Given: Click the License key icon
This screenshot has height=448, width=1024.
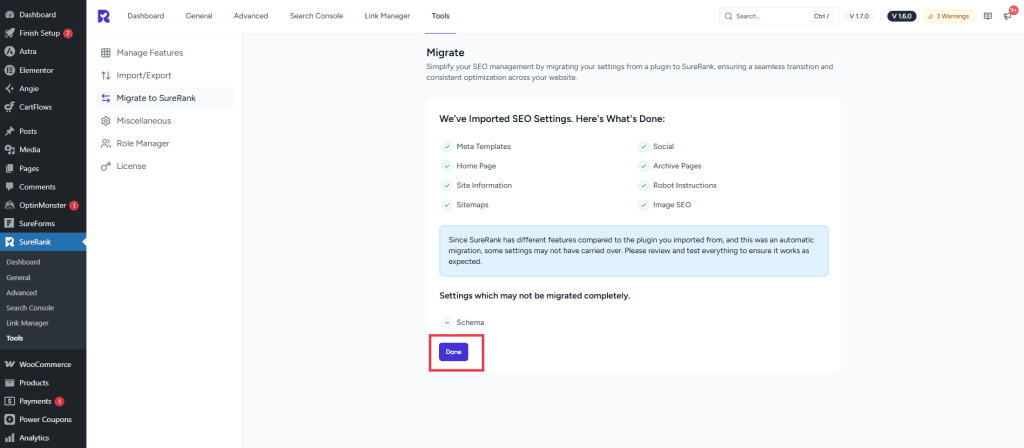Looking at the screenshot, I should pyautogui.click(x=106, y=166).
